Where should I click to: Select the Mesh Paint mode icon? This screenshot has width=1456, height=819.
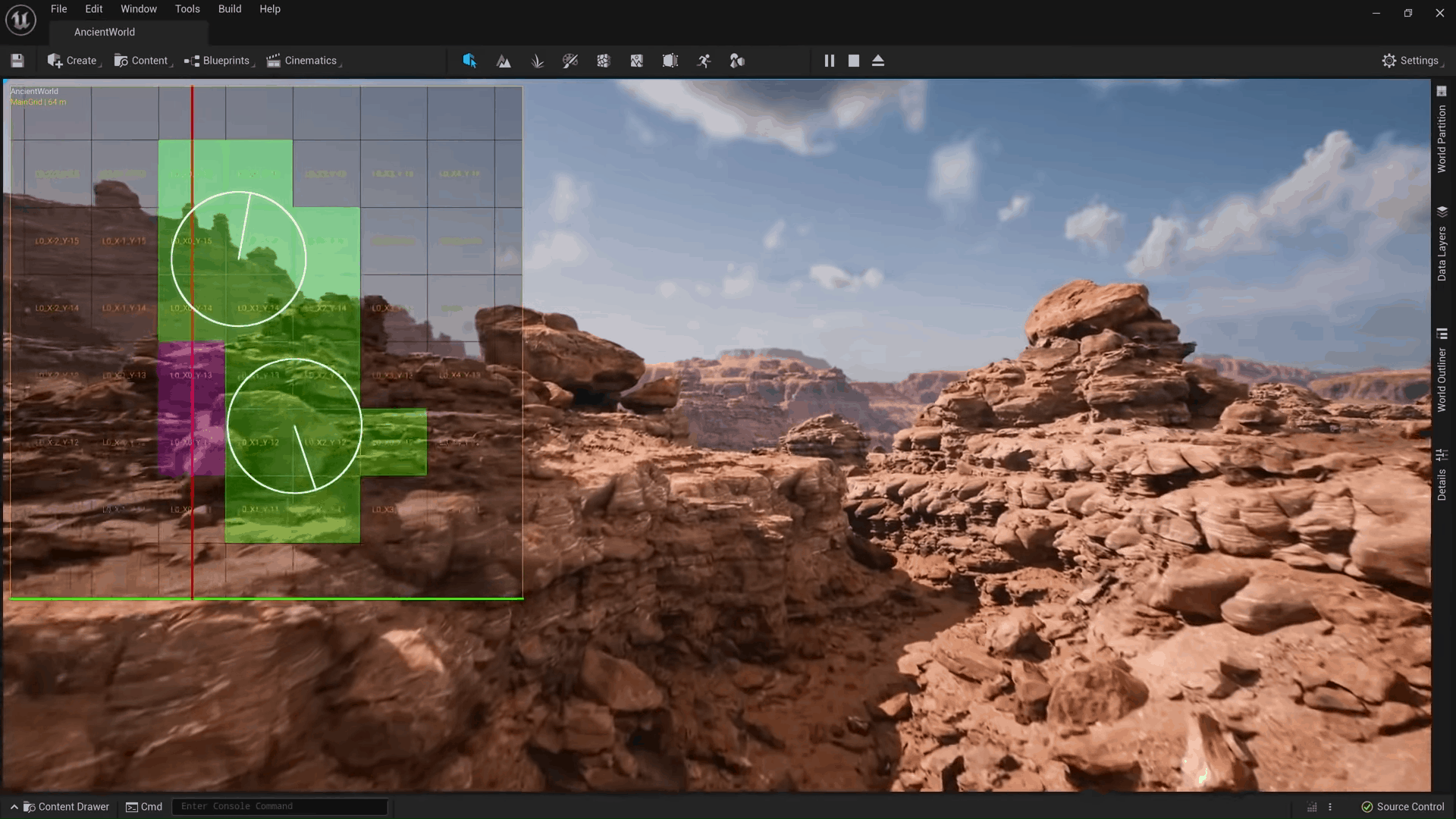point(570,61)
